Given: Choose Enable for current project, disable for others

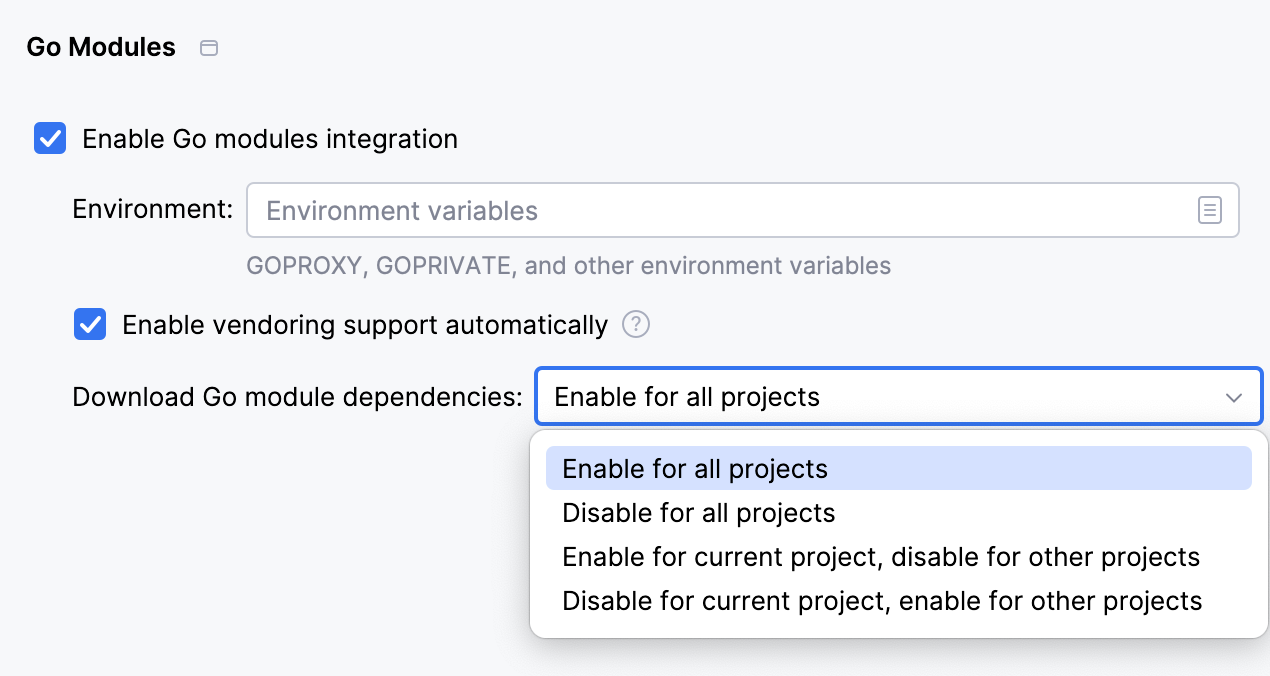Looking at the screenshot, I should click(880, 557).
